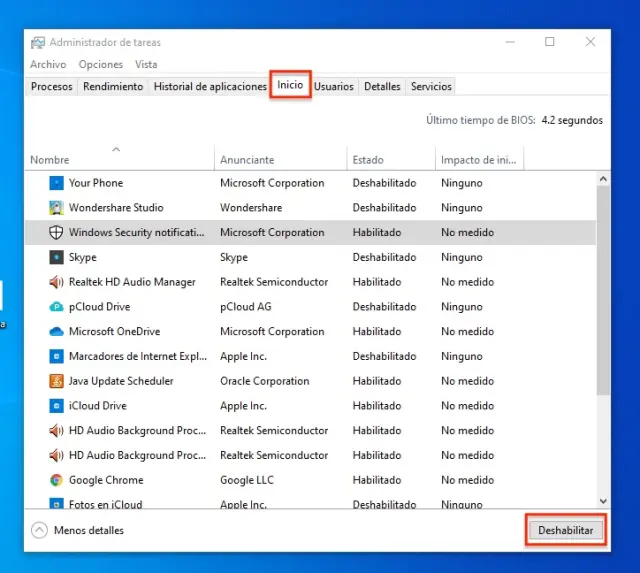Collapse view with Menos detalles
640x573 pixels.
coord(80,530)
